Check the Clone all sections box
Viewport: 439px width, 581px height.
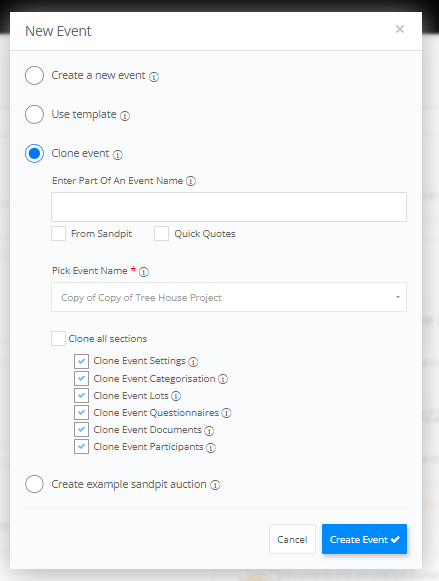point(59,339)
